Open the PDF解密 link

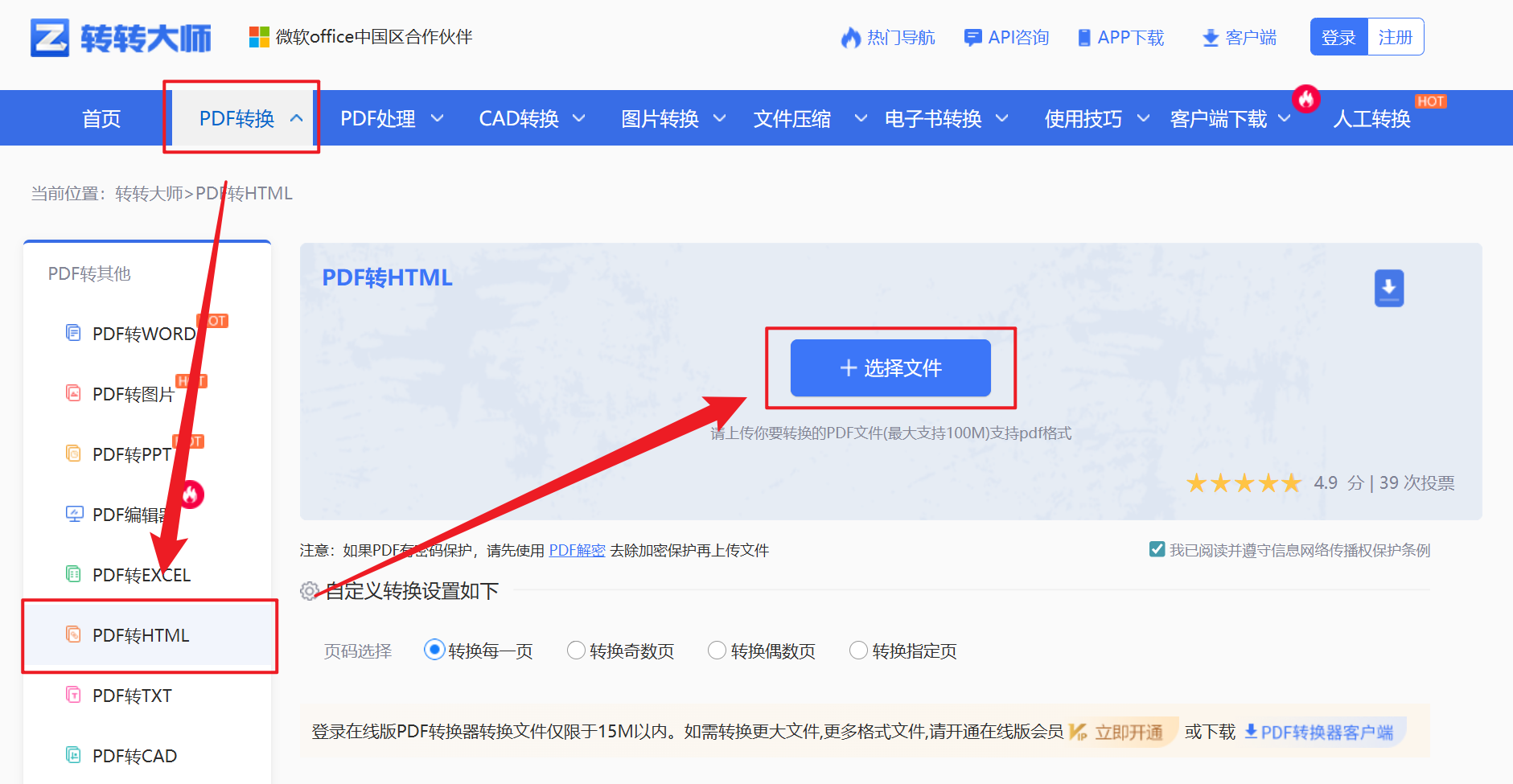click(577, 550)
